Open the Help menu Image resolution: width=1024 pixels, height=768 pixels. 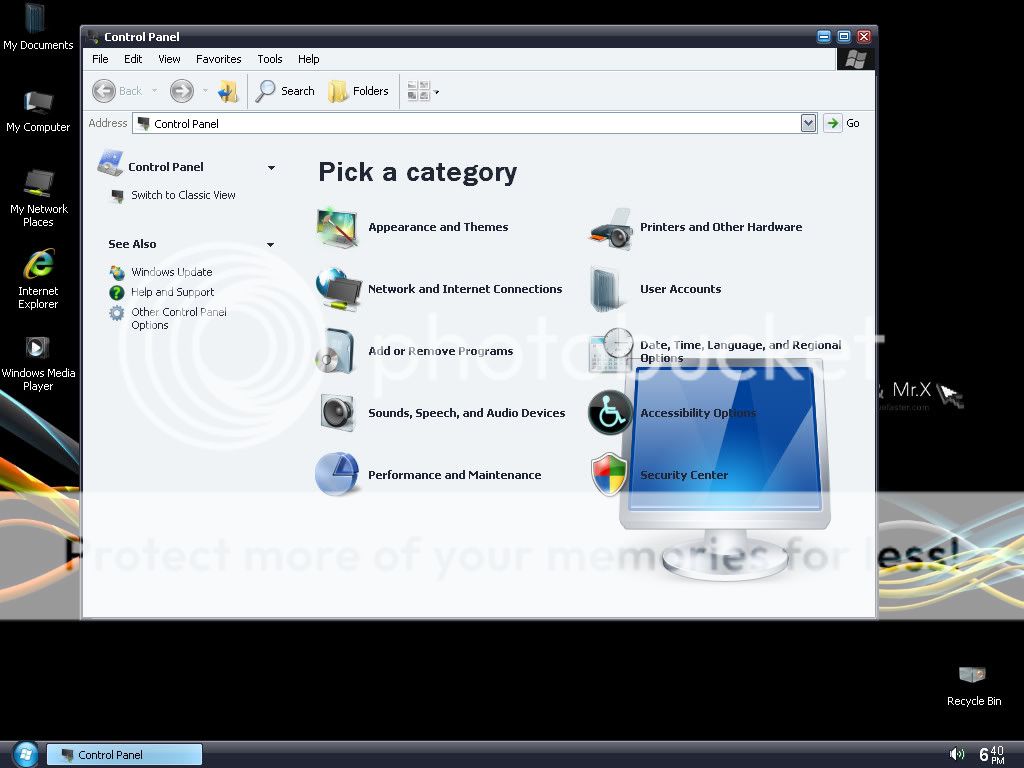click(308, 59)
